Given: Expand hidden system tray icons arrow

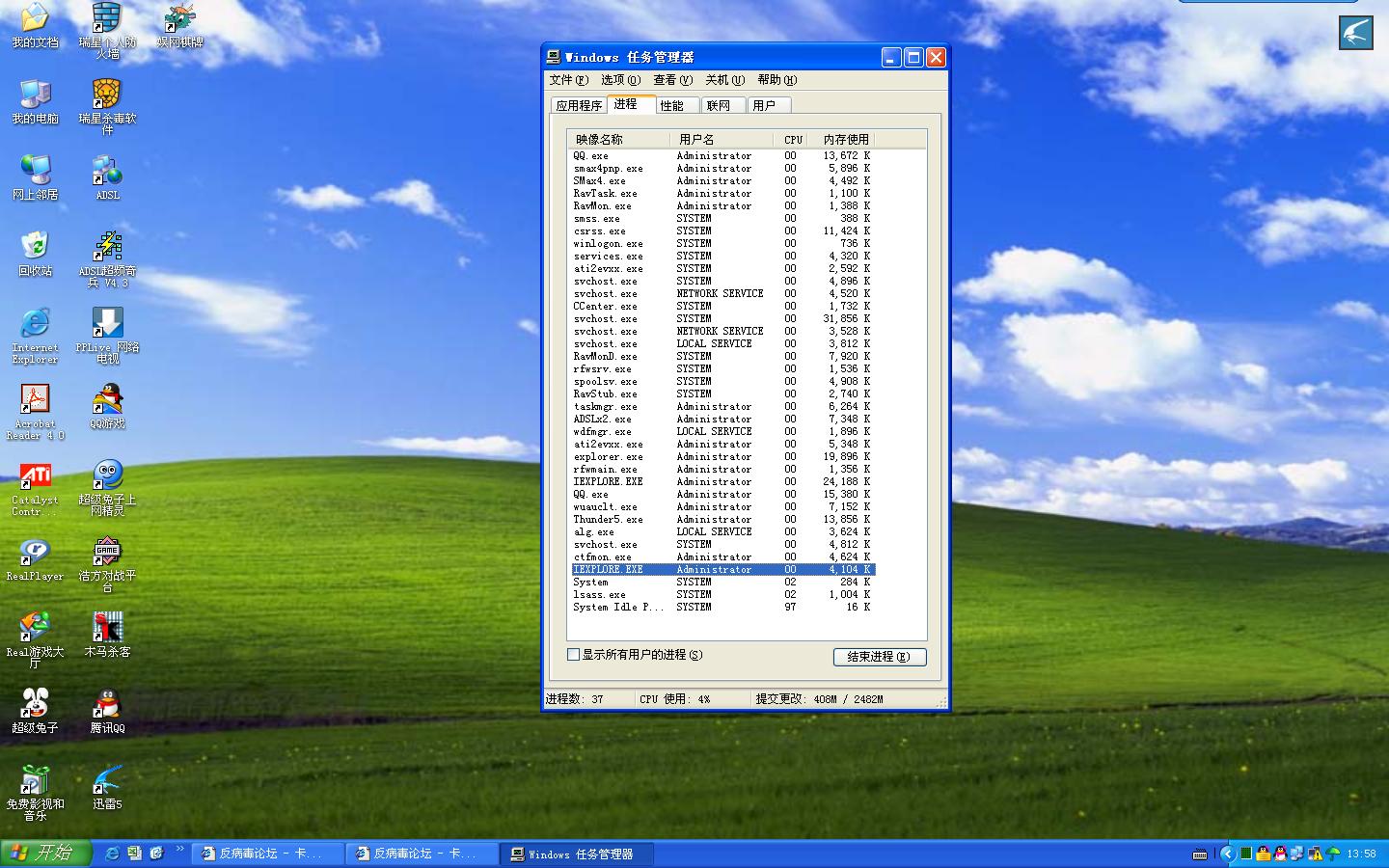Looking at the screenshot, I should [1227, 854].
